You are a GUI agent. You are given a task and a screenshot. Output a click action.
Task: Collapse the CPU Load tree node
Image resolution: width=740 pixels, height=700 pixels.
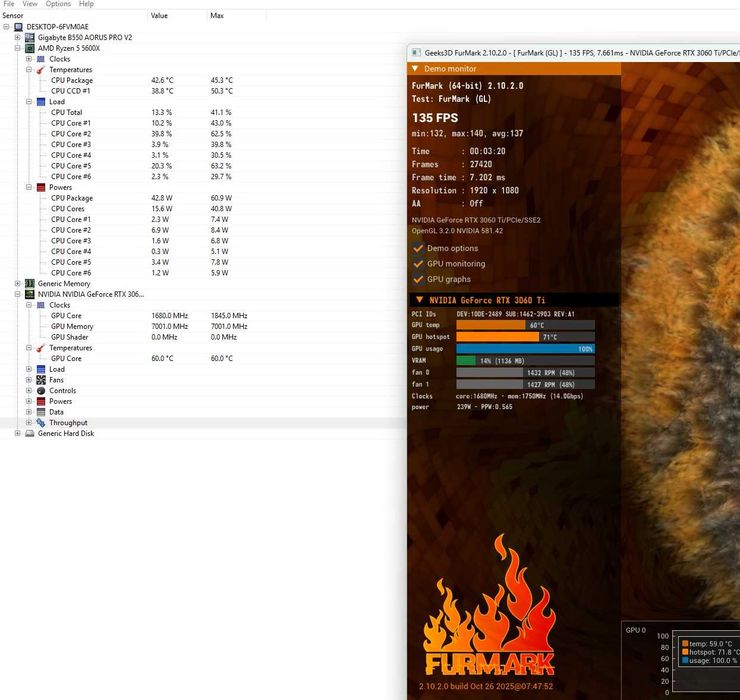[29, 102]
